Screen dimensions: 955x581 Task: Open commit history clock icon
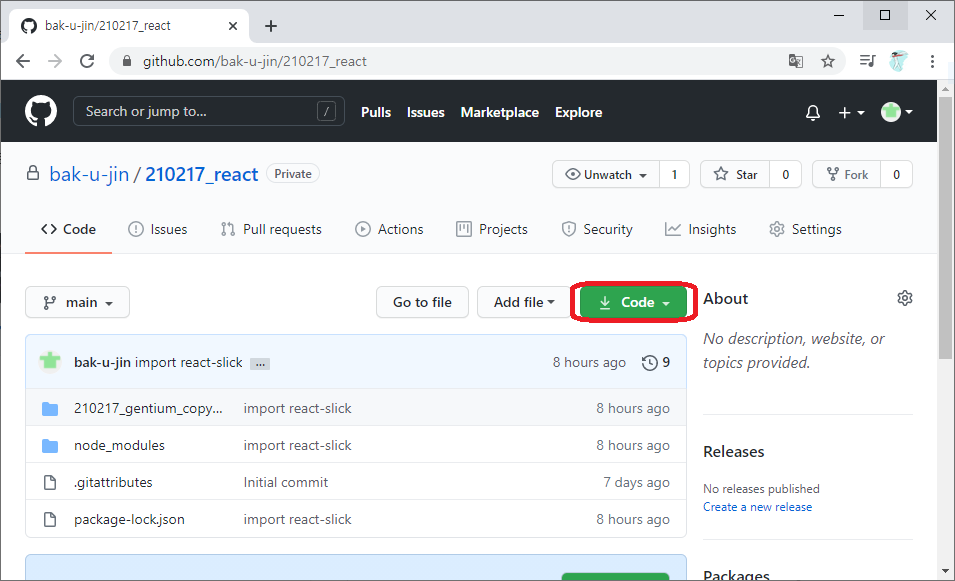pyautogui.click(x=650, y=363)
